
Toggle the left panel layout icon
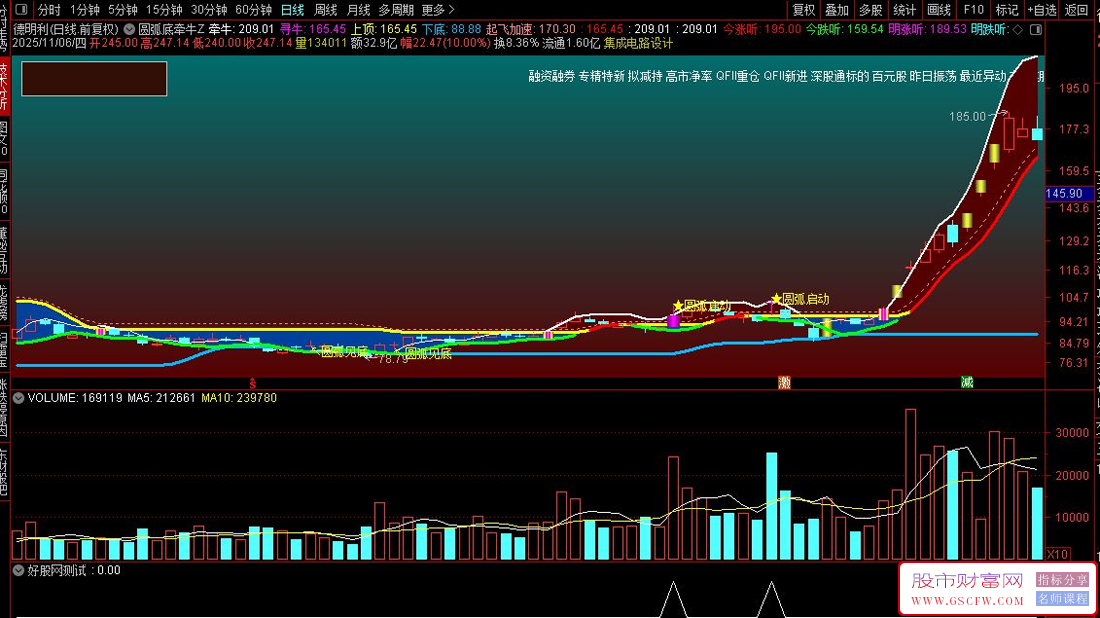(21, 10)
